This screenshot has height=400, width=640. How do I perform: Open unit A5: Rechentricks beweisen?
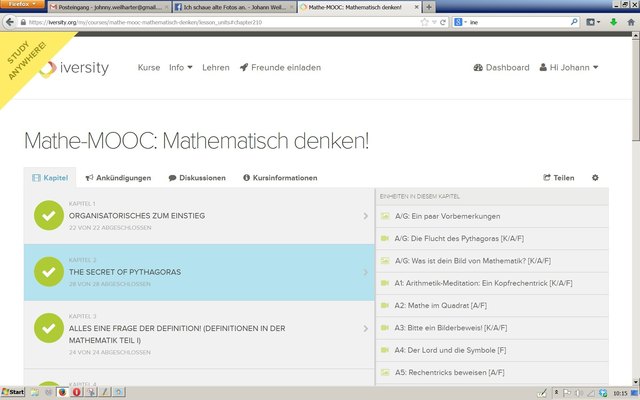tap(492, 373)
